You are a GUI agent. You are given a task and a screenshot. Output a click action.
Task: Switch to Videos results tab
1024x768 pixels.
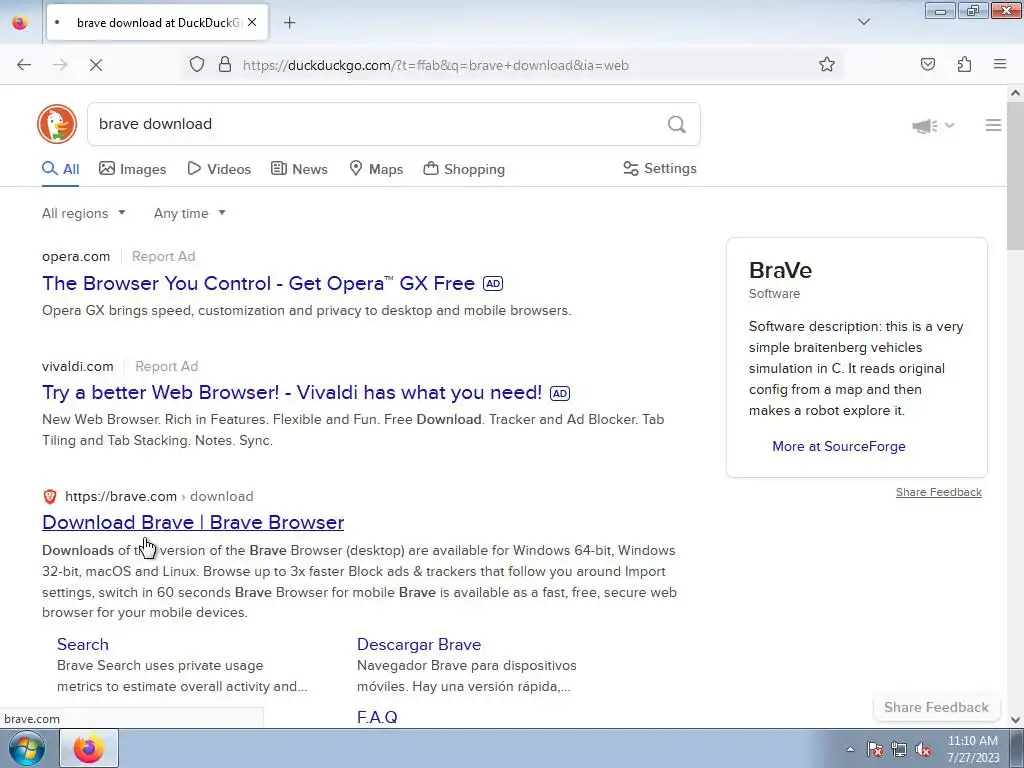(219, 169)
